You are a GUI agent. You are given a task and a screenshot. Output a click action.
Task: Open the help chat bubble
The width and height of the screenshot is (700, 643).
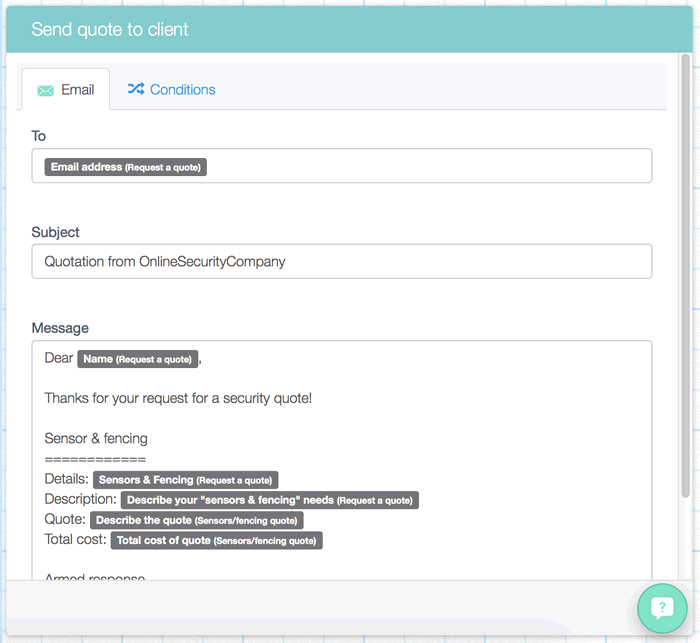[662, 608]
